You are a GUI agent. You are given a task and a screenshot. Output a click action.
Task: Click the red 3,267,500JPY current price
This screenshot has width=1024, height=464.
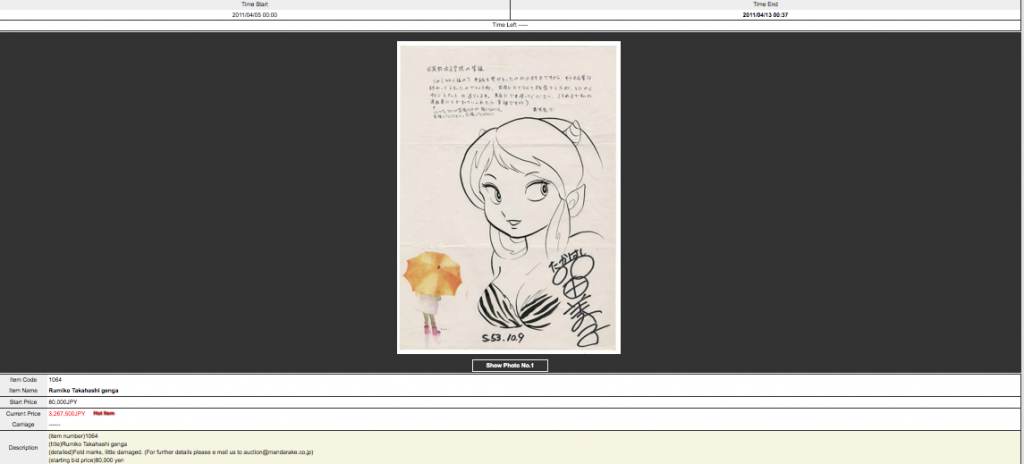click(x=67, y=414)
